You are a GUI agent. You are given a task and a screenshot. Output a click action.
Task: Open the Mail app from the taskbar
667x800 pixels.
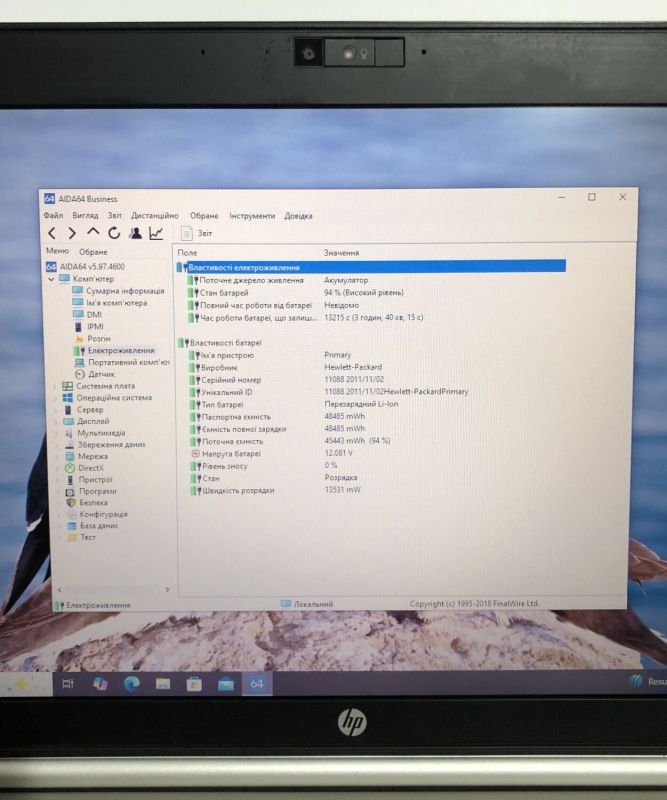coord(226,684)
